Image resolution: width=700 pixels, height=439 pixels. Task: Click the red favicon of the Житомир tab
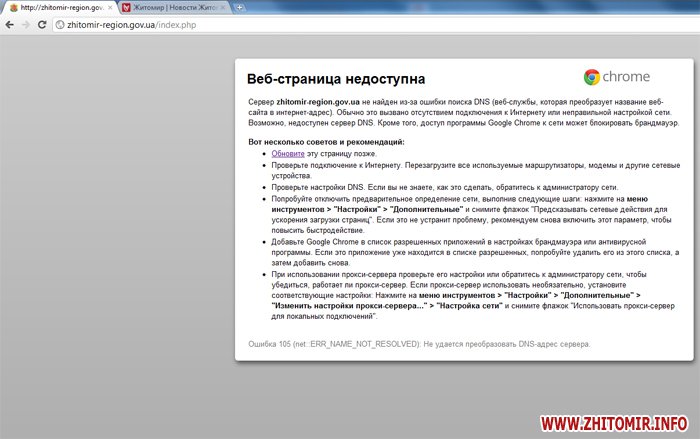click(x=125, y=7)
